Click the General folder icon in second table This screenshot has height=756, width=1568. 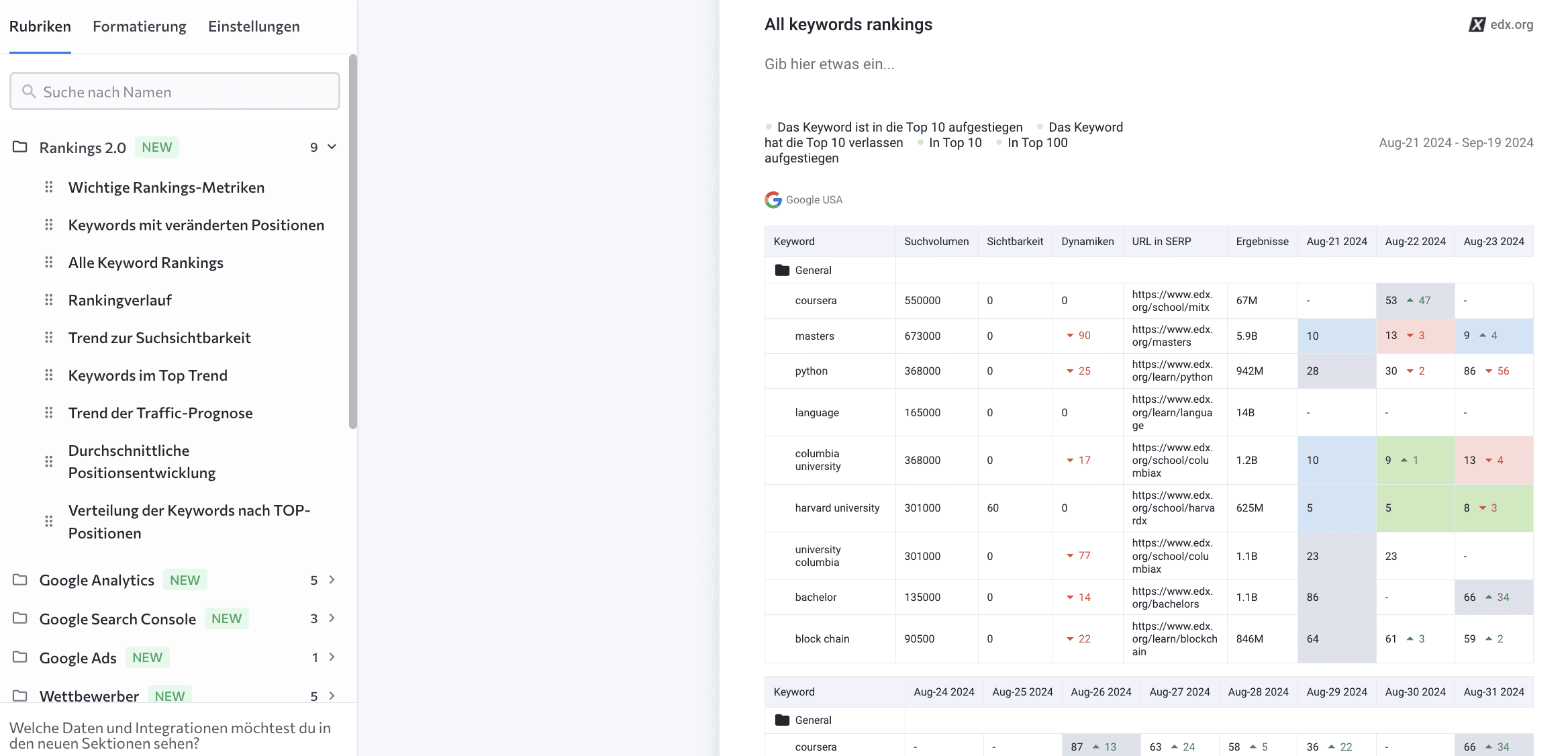(x=782, y=720)
